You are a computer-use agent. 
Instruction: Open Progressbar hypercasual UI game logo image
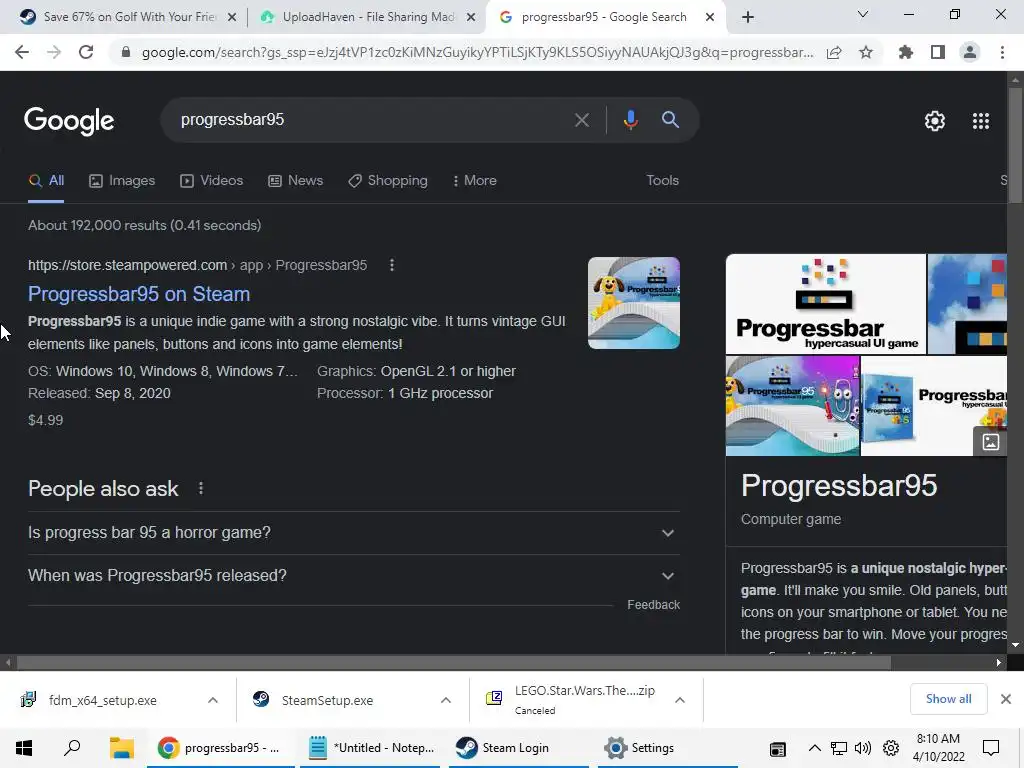tap(825, 304)
